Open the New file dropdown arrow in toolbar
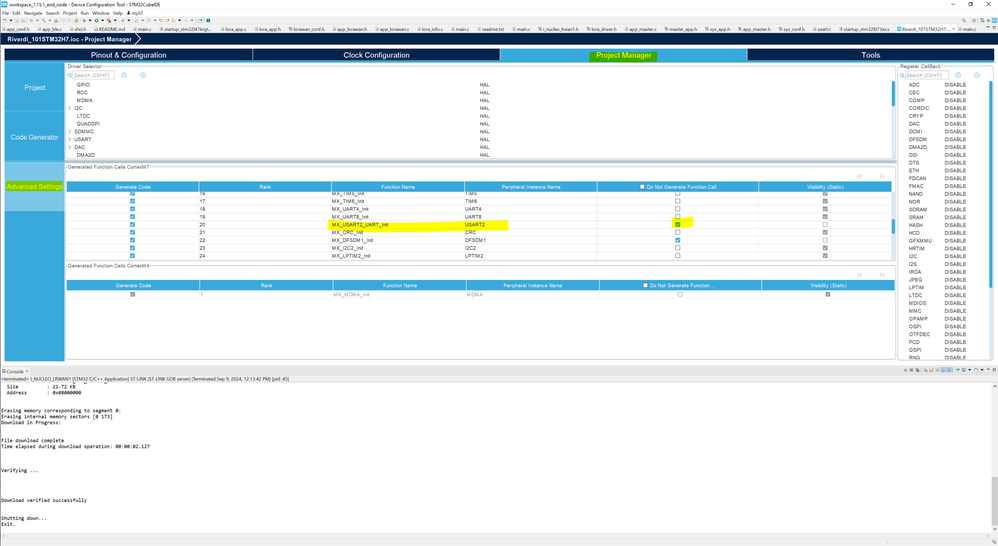This screenshot has width=998, height=546. [10, 20]
